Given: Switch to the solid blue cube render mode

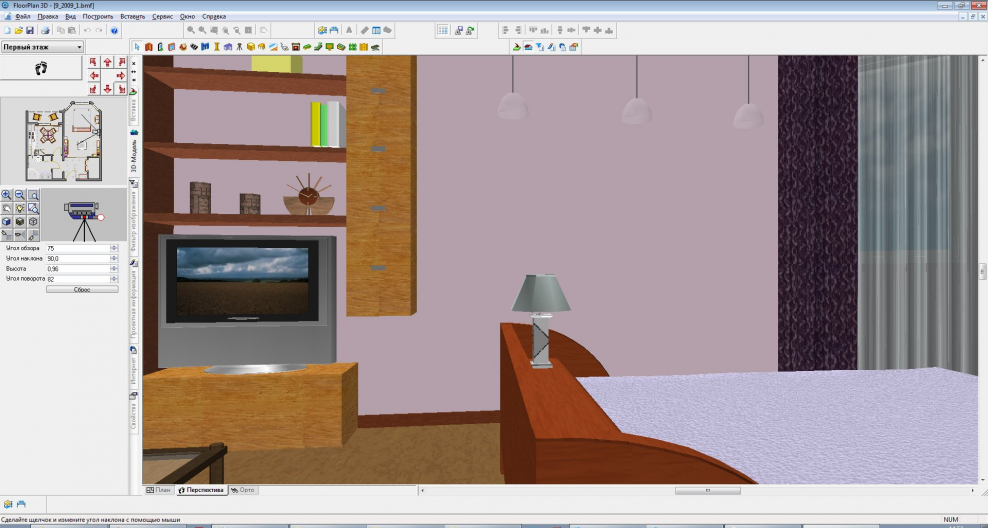Looking at the screenshot, I should (x=6, y=222).
